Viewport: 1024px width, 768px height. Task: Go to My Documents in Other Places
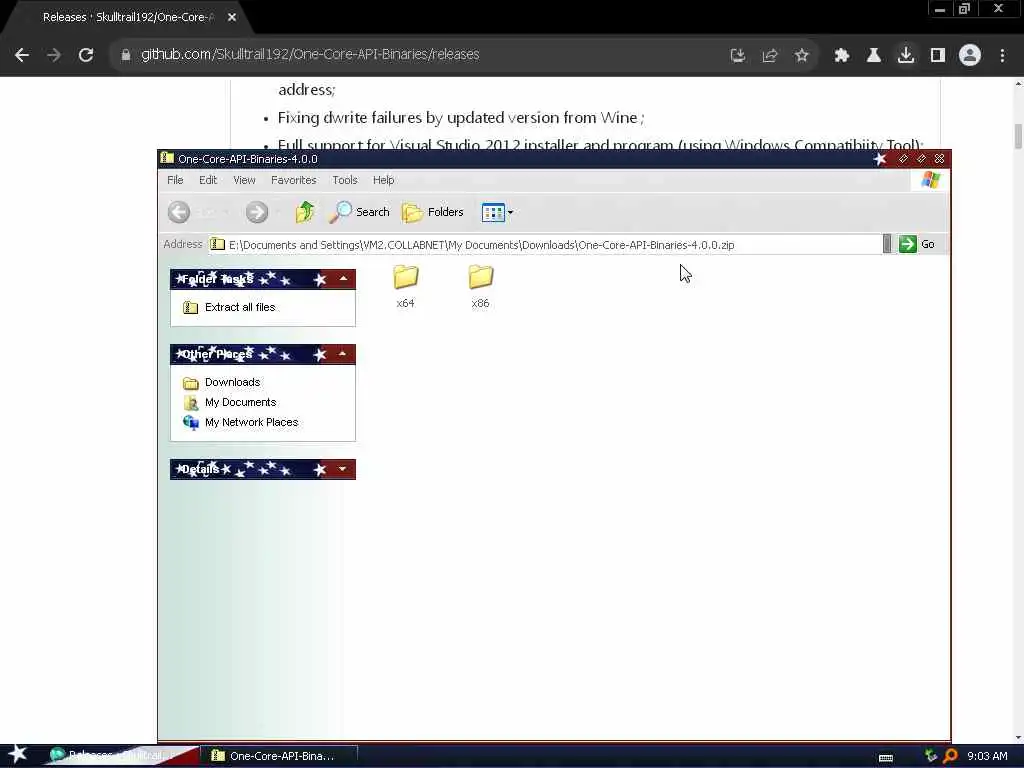(240, 402)
